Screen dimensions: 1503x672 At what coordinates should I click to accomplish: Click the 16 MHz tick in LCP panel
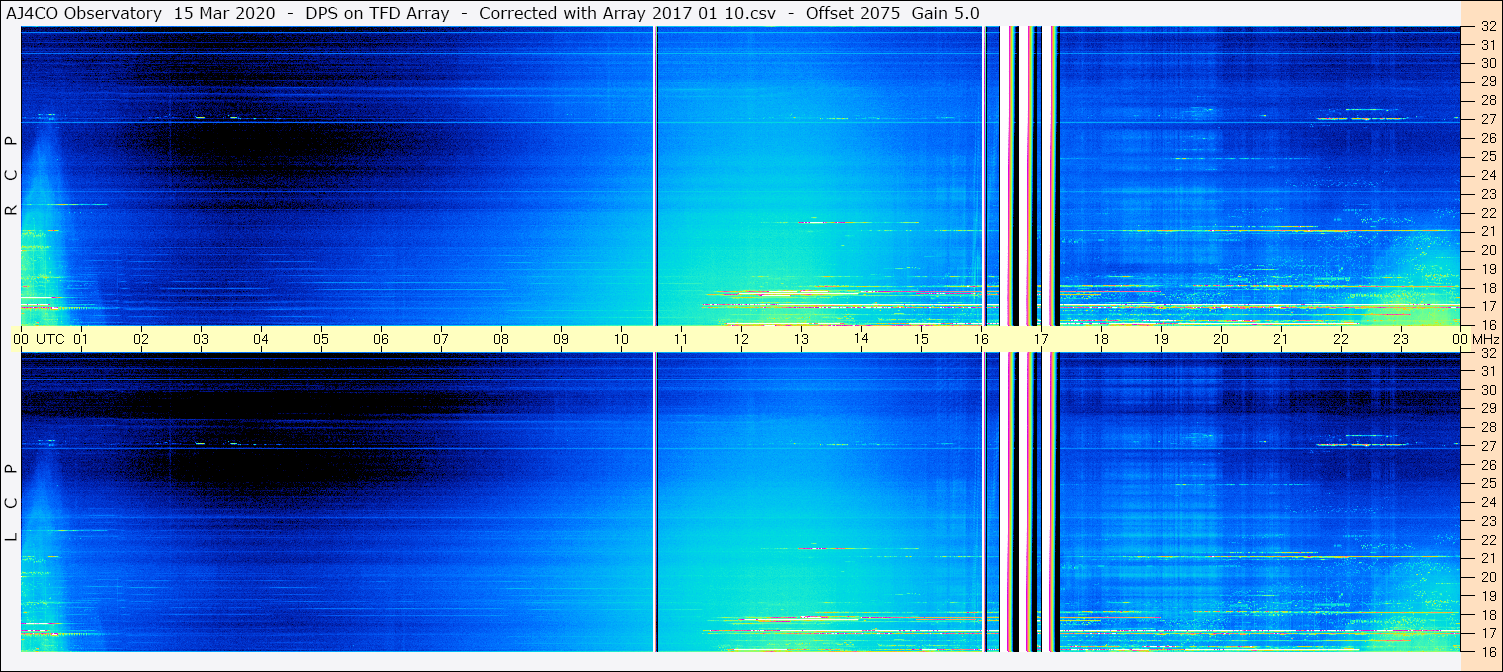pyautogui.click(x=1487, y=651)
